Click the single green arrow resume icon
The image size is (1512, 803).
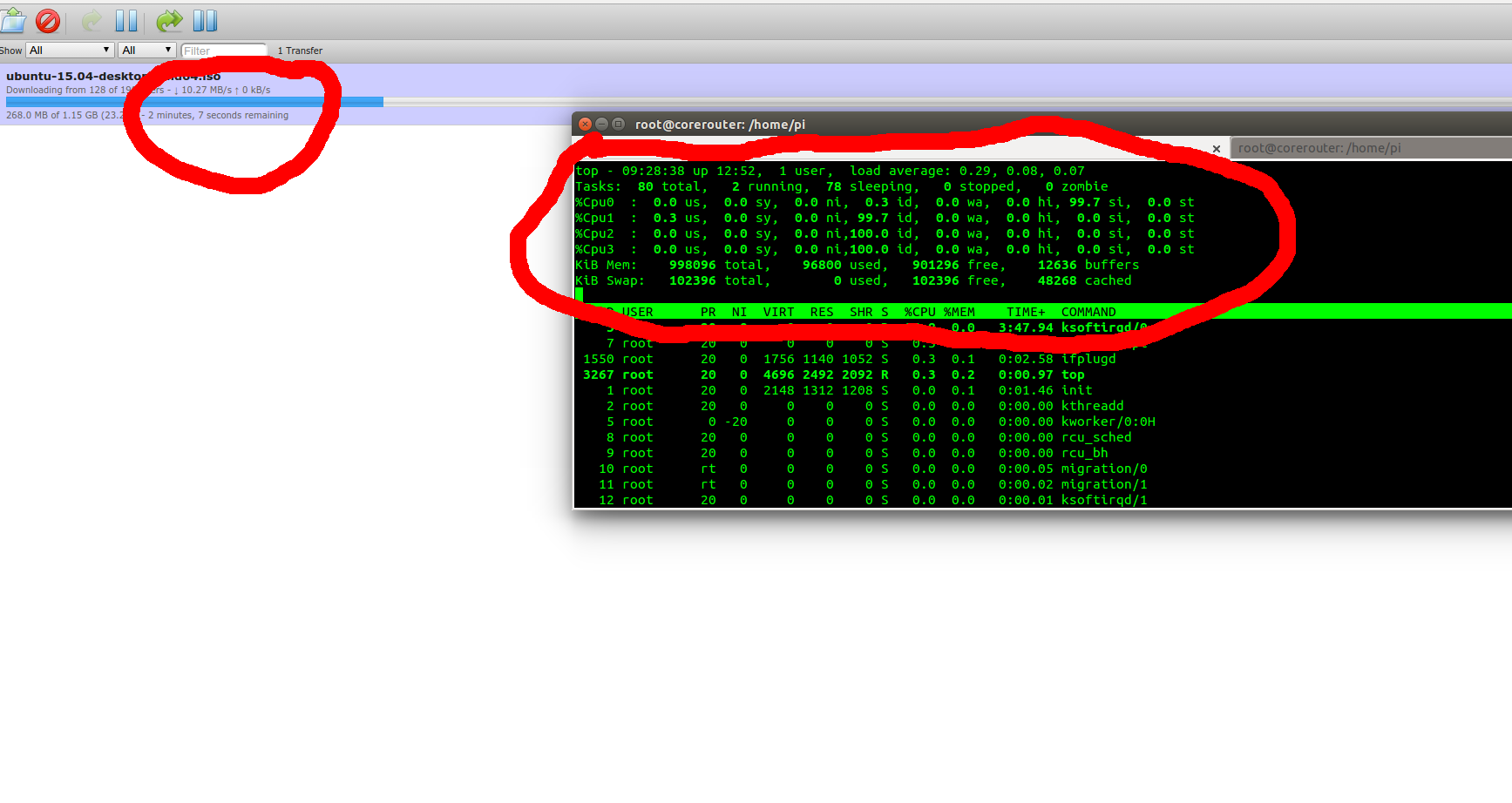click(x=92, y=20)
